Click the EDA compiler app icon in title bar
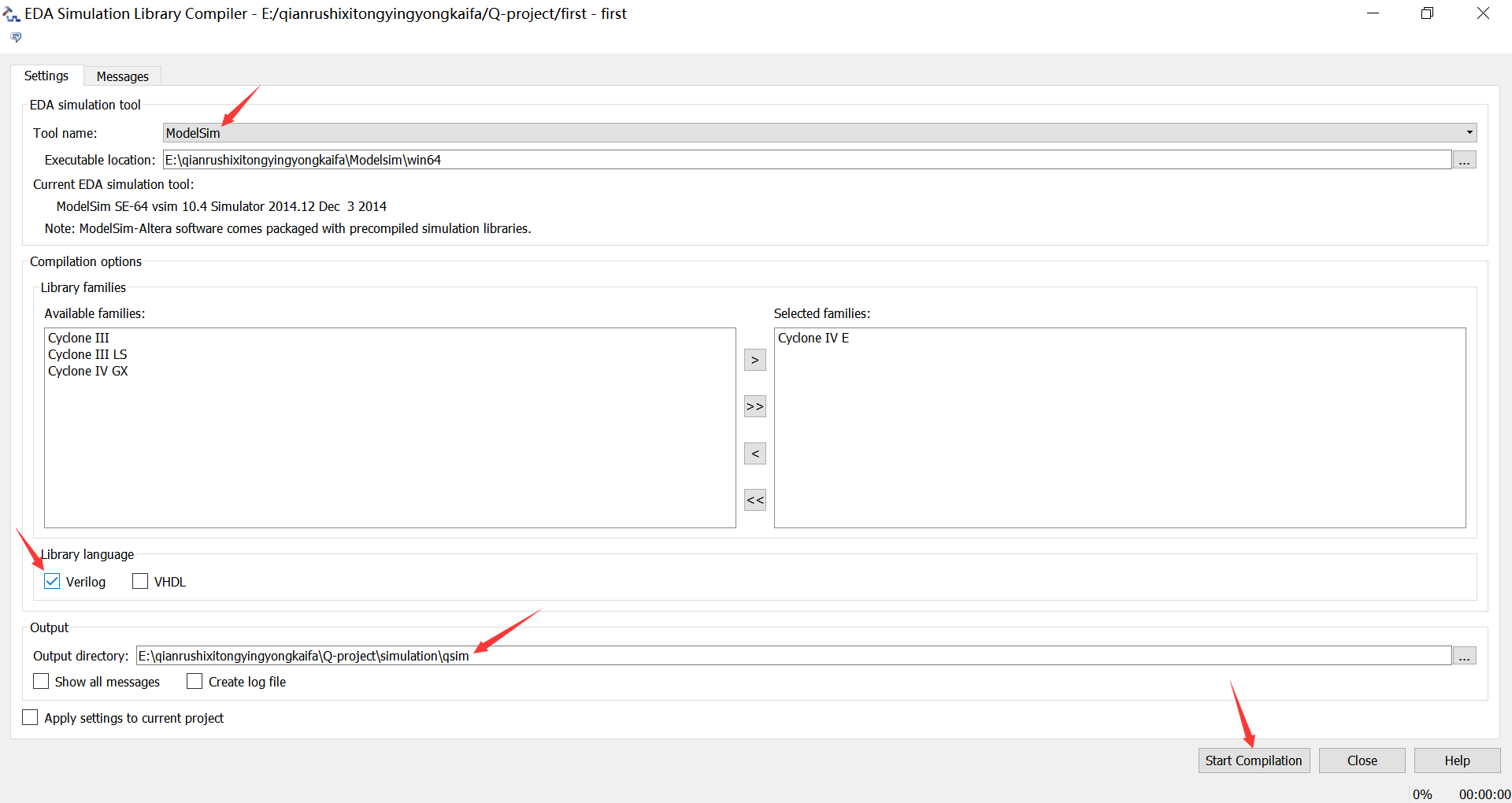Screen dimensions: 1512x803 (x=11, y=14)
